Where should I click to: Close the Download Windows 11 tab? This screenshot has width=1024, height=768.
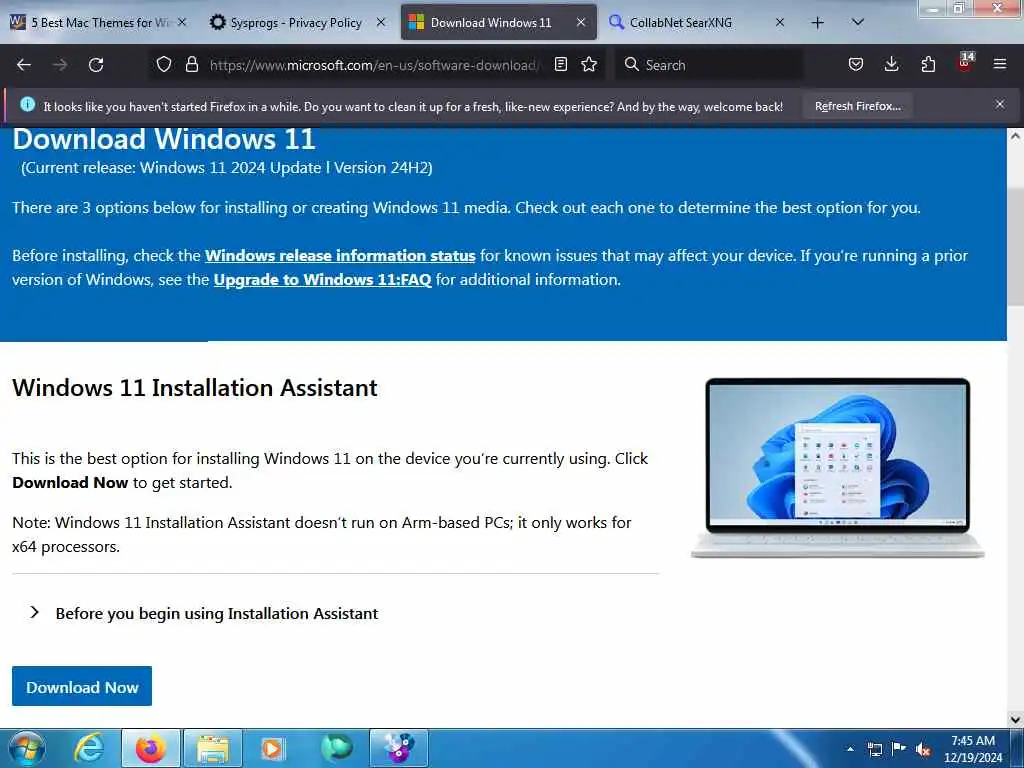(581, 23)
